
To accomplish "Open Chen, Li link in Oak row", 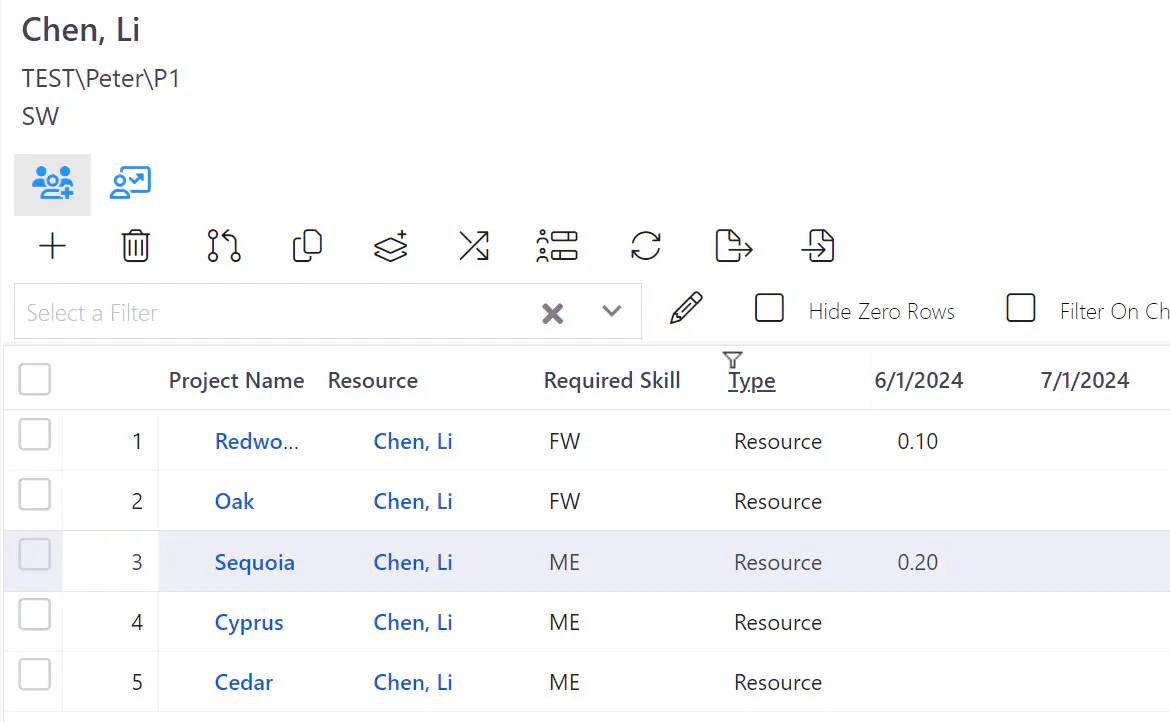I will 413,502.
